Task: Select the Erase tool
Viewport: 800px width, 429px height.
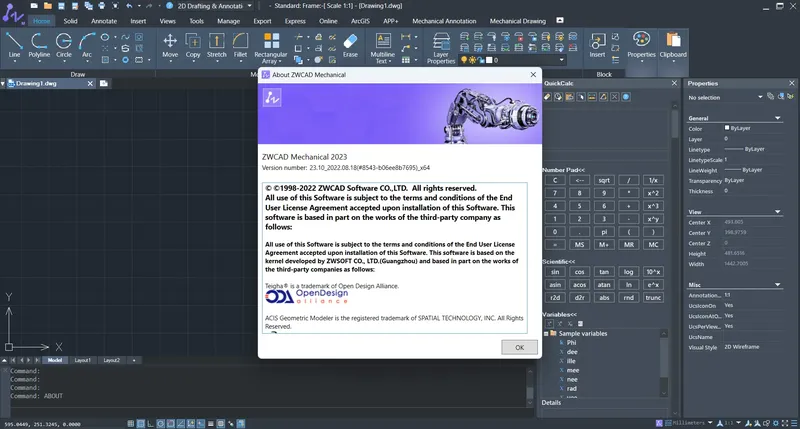Action: (350, 45)
